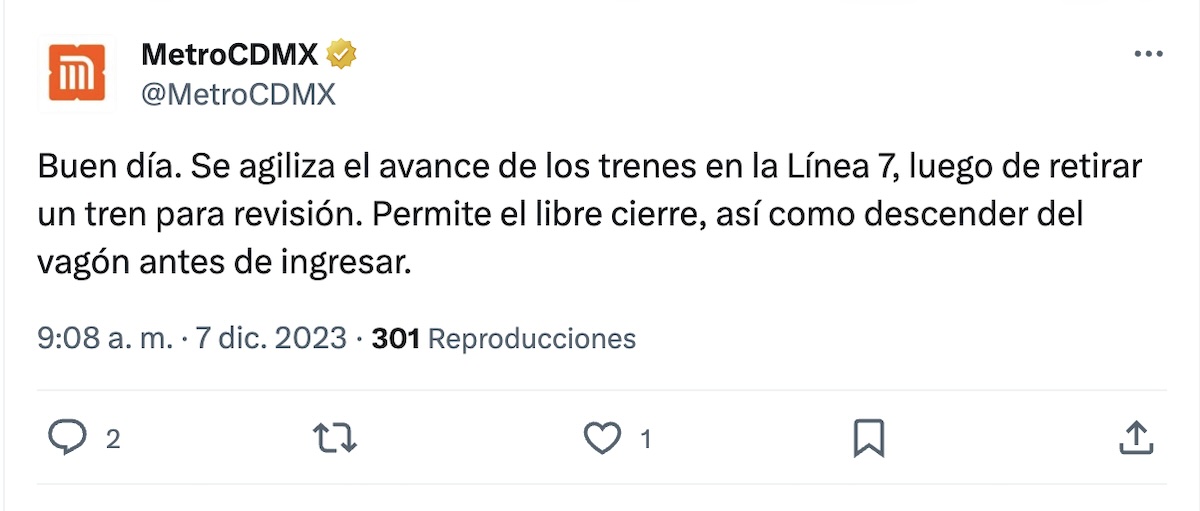Viewport: 1200px width, 511px height.
Task: Like the tweet with the heart icon
Action: point(602,438)
